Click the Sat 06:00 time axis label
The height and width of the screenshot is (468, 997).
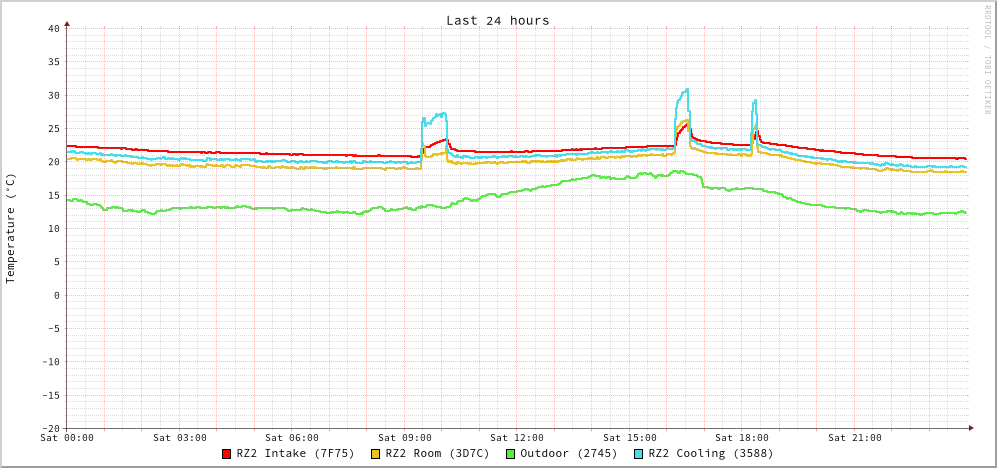(x=292, y=438)
